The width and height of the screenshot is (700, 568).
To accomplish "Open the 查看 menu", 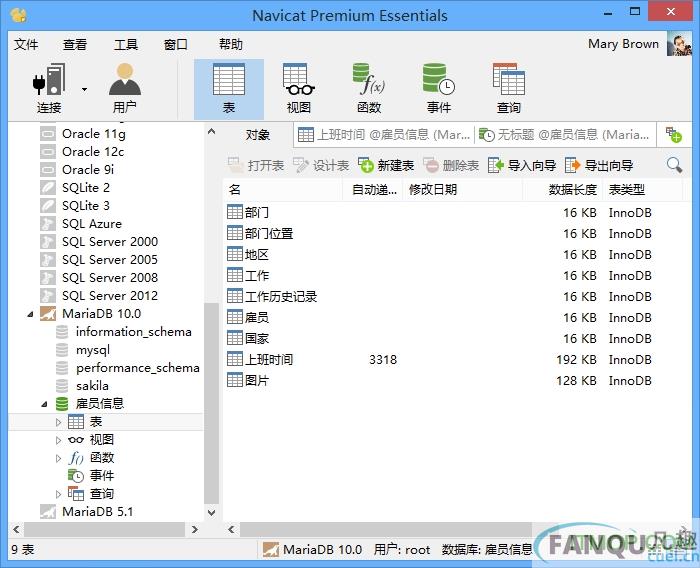I will coord(75,44).
